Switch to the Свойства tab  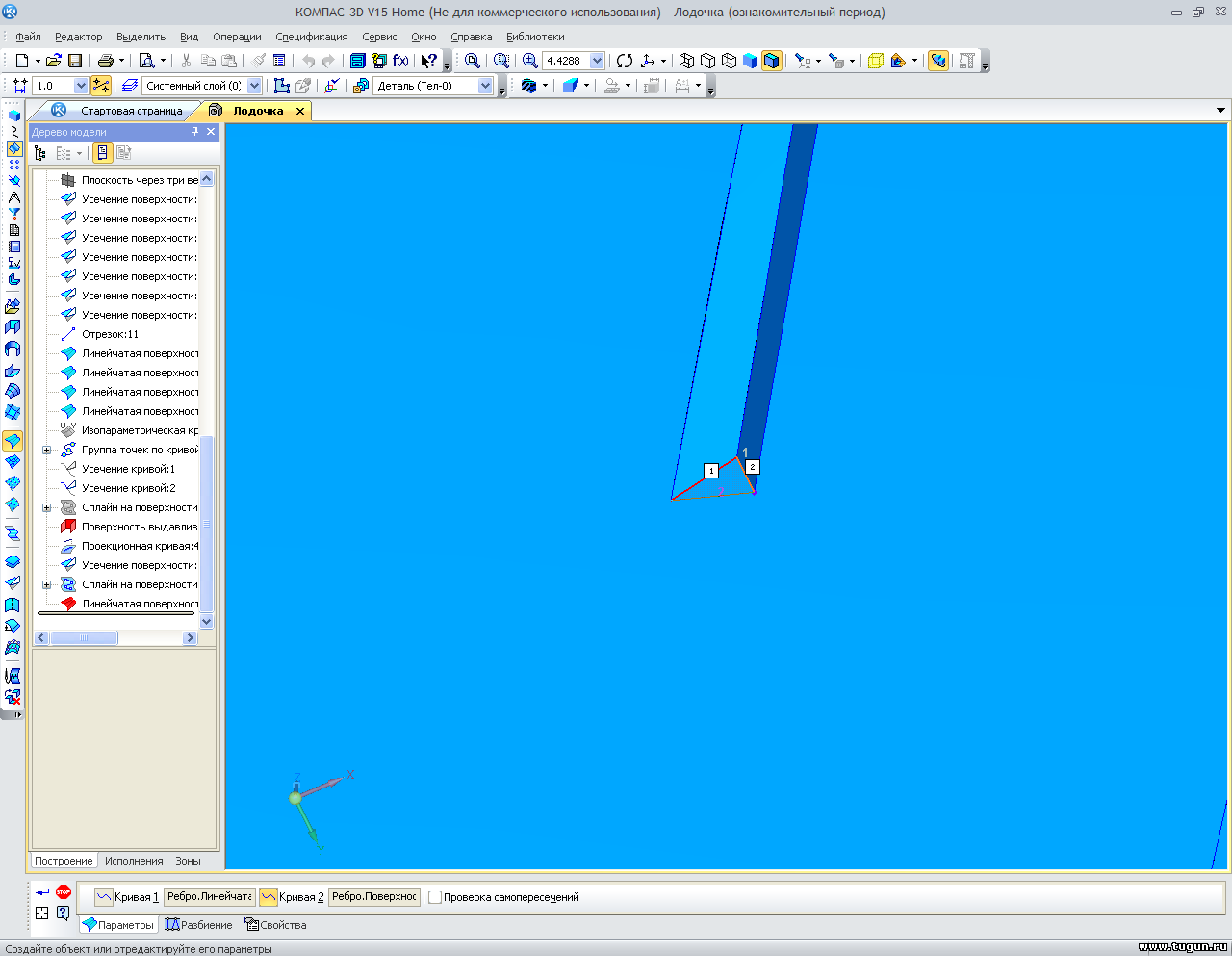tap(275, 925)
